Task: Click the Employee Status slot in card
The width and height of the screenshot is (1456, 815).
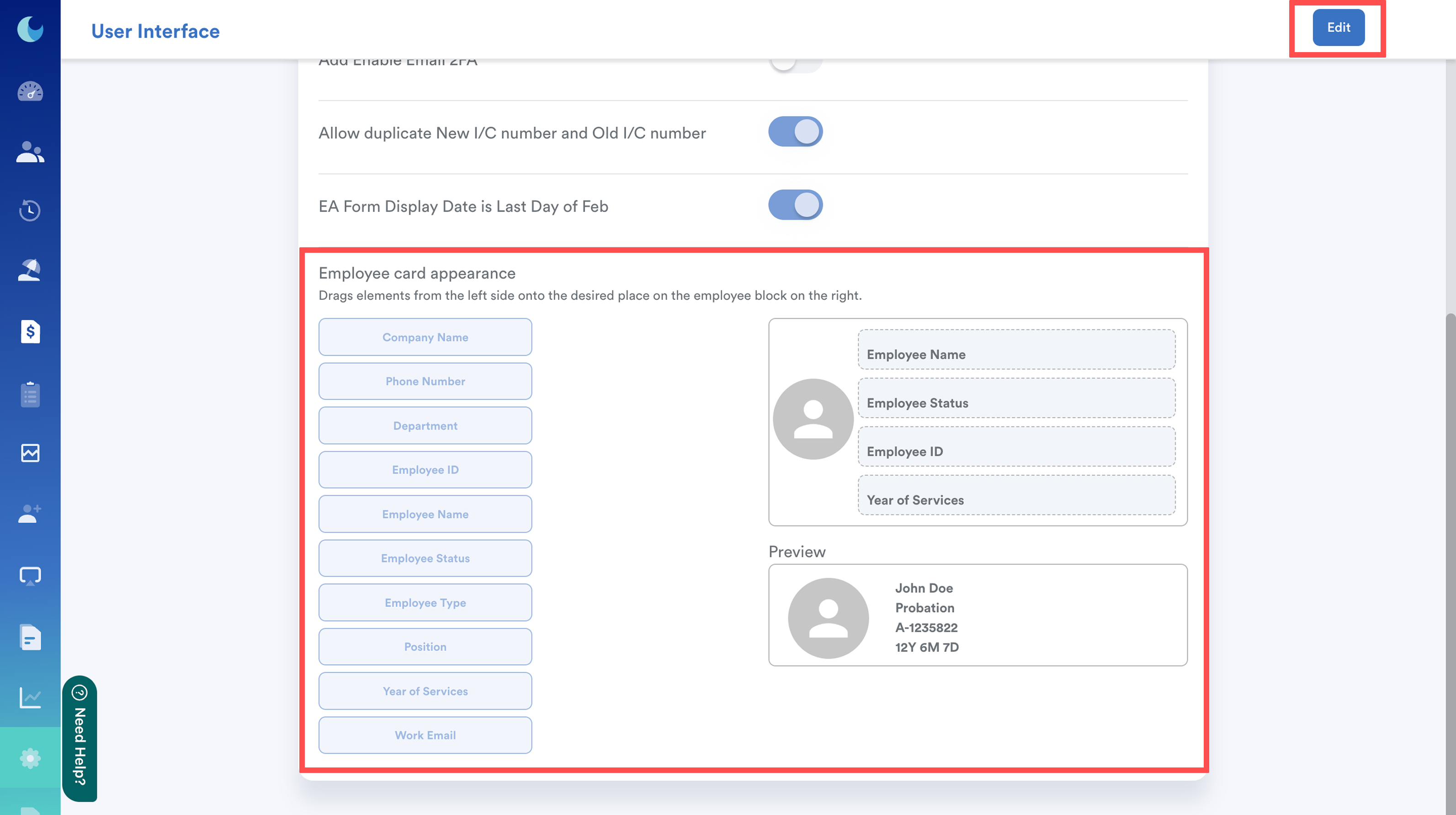Action: tap(1016, 399)
